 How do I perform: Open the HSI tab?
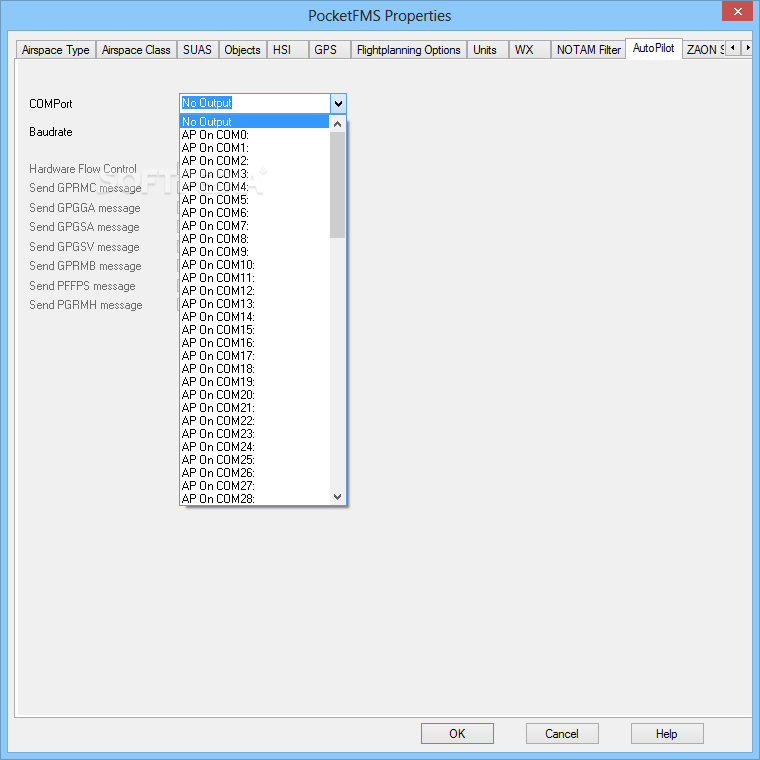287,50
